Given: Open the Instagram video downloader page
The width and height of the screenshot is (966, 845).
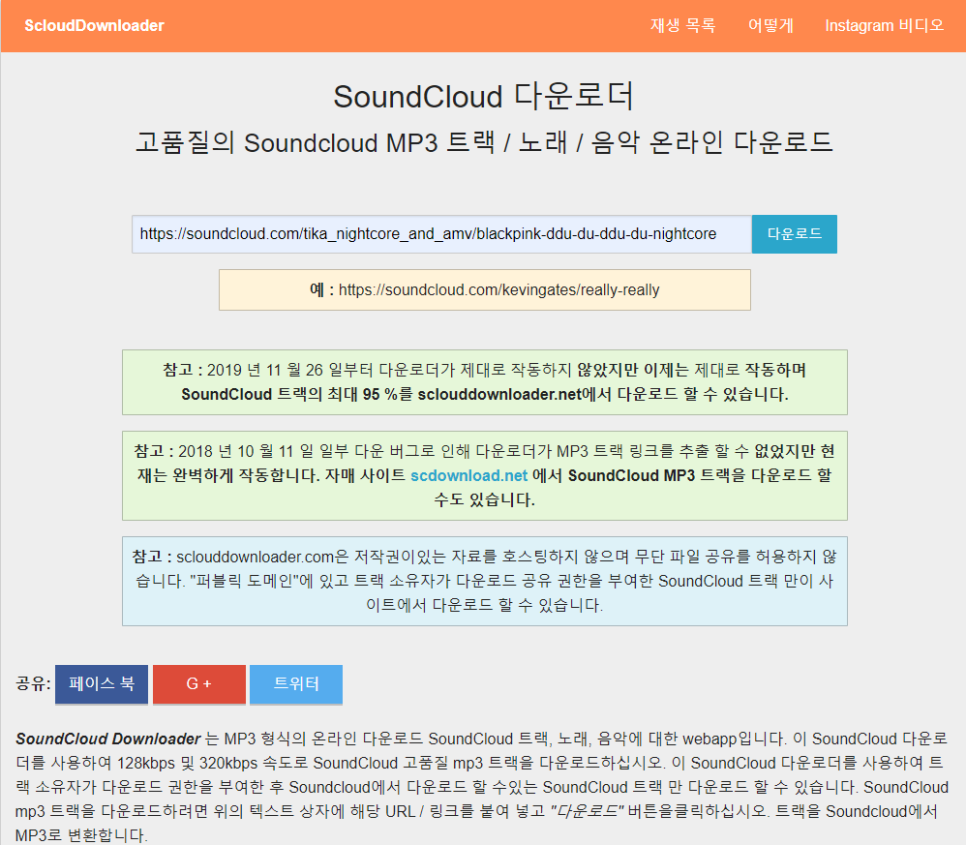Looking at the screenshot, I should coord(884,25).
